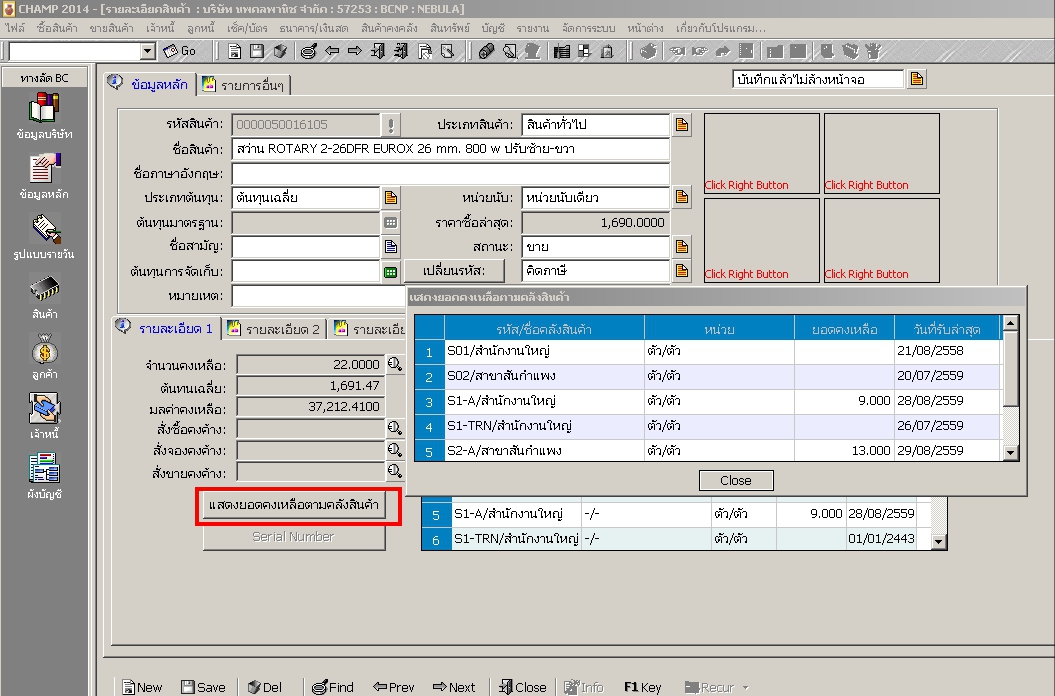
Task: Click the Prev button in bottom bar
Action: [394, 687]
